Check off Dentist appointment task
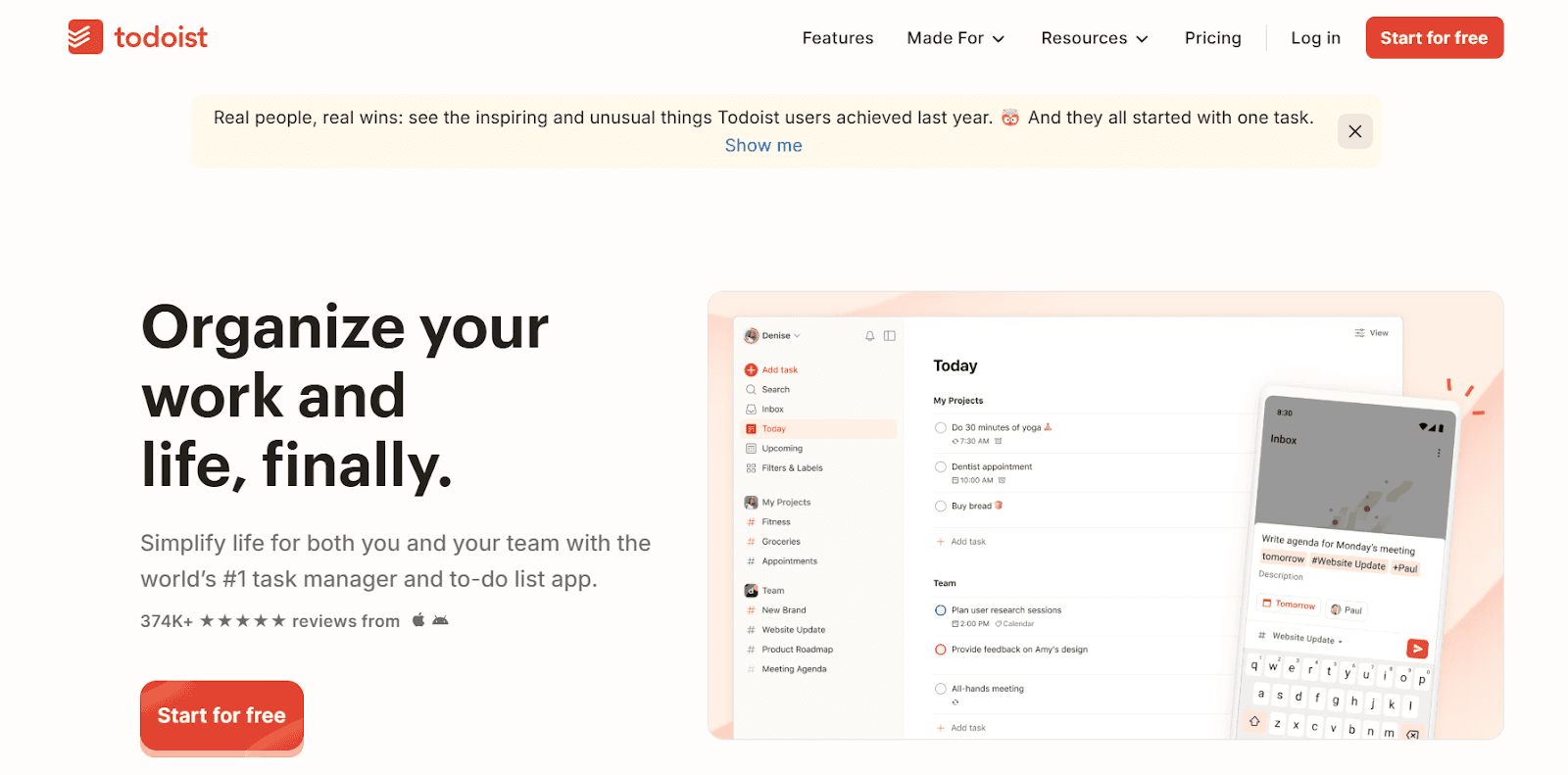This screenshot has width=1568, height=775. pyautogui.click(x=941, y=467)
